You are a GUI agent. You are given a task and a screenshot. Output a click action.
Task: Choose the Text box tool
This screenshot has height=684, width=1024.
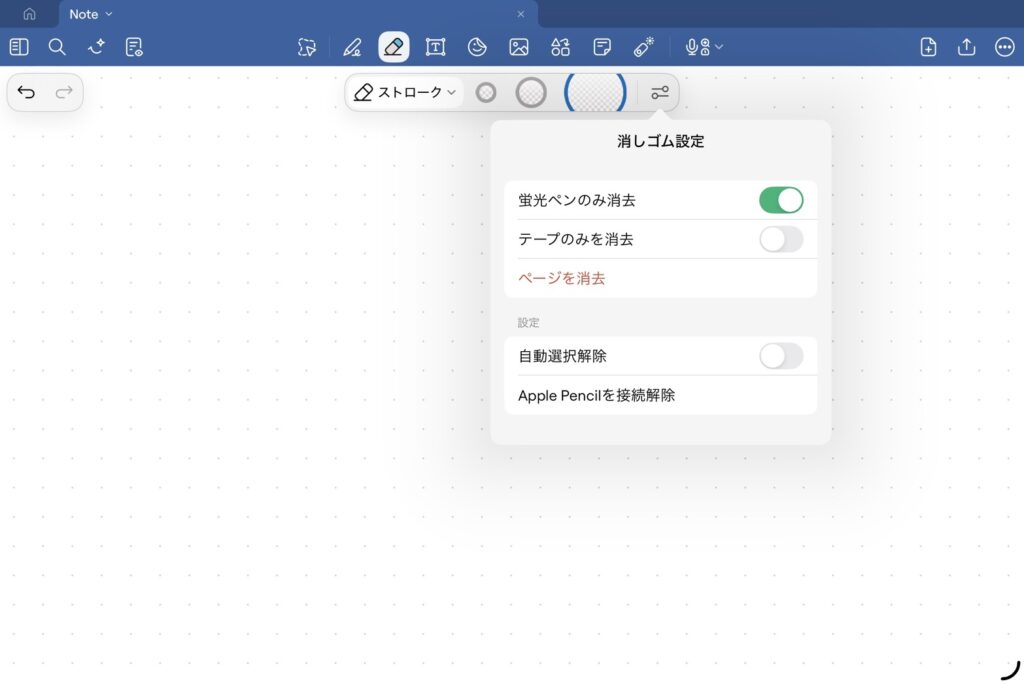coord(435,47)
